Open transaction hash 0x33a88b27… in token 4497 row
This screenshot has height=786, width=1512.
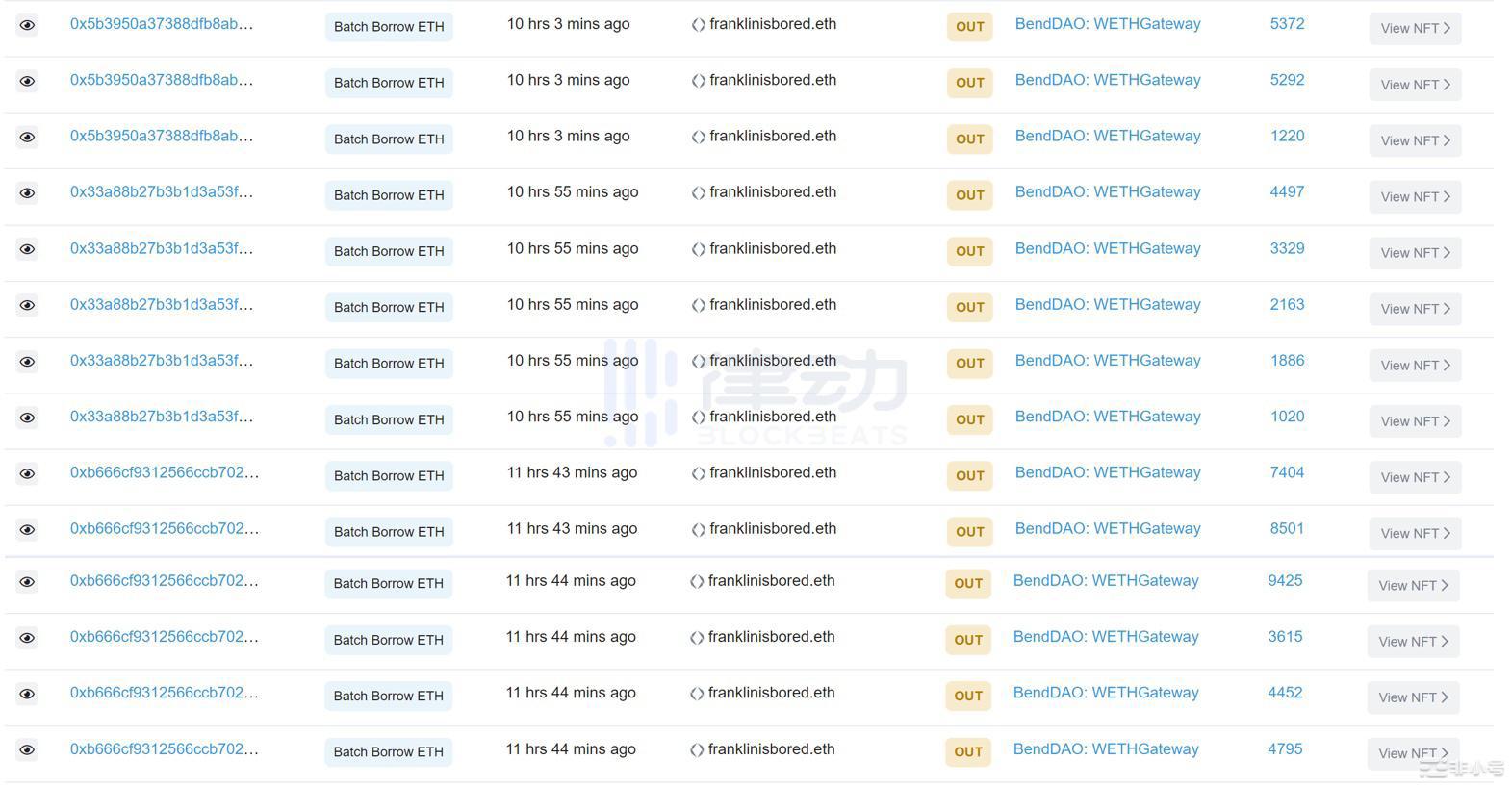point(162,191)
